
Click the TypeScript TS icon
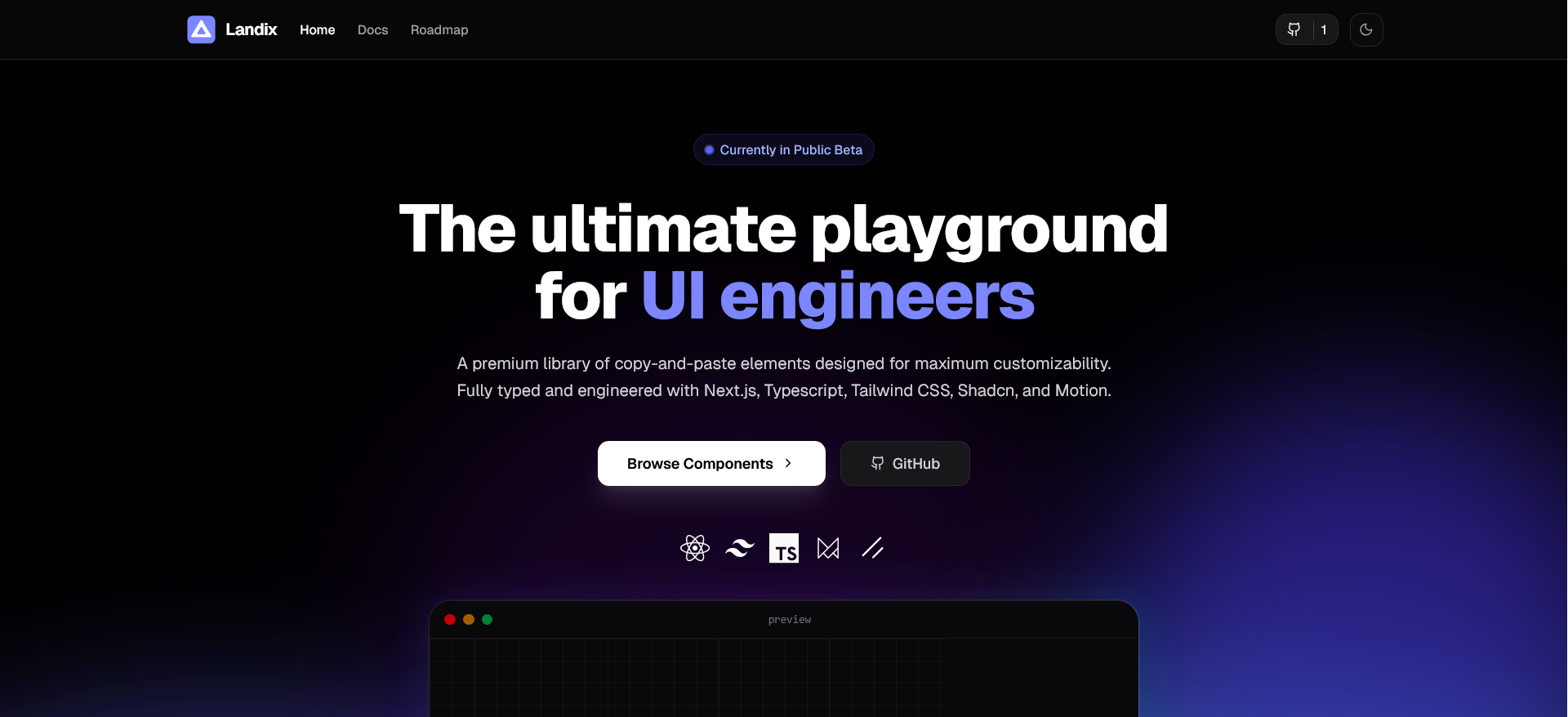pos(784,548)
